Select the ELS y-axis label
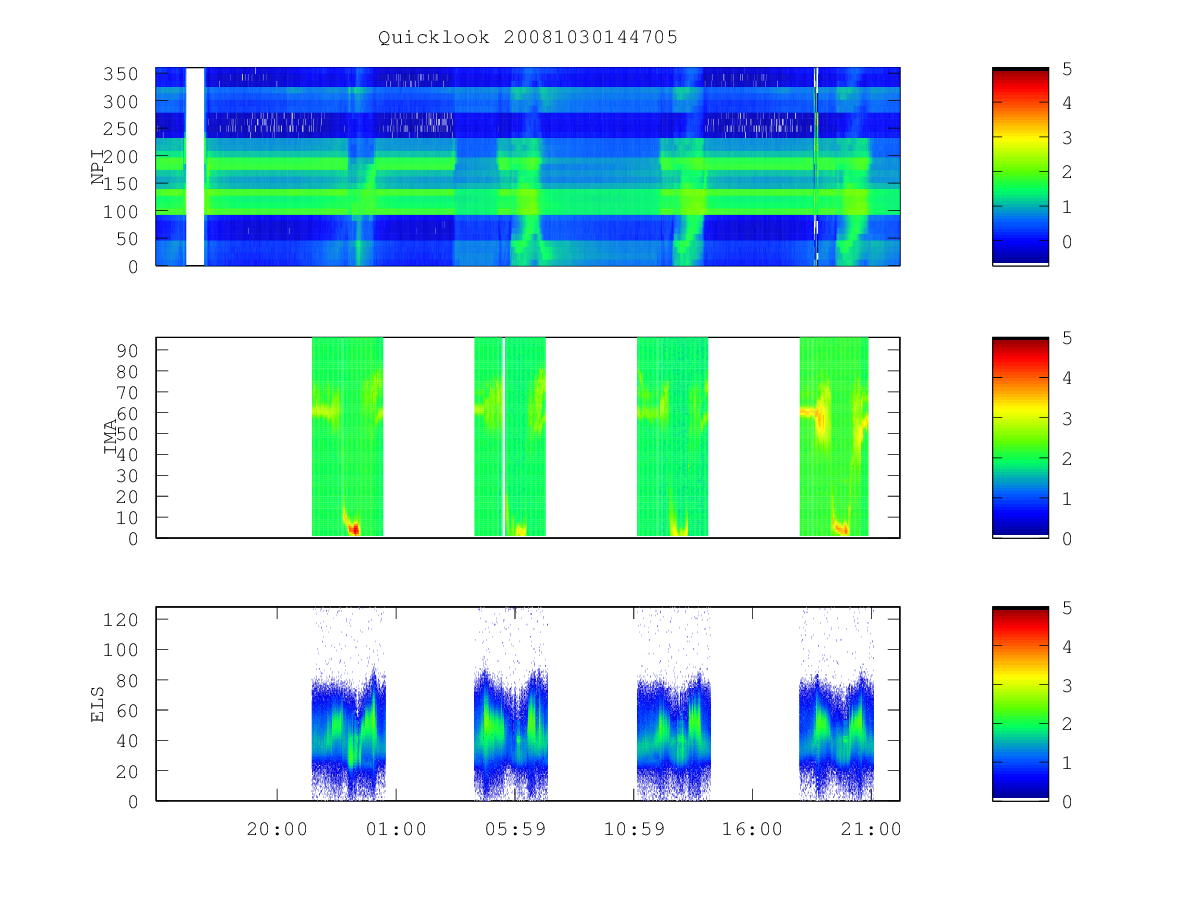The image size is (1200, 900). (x=98, y=704)
